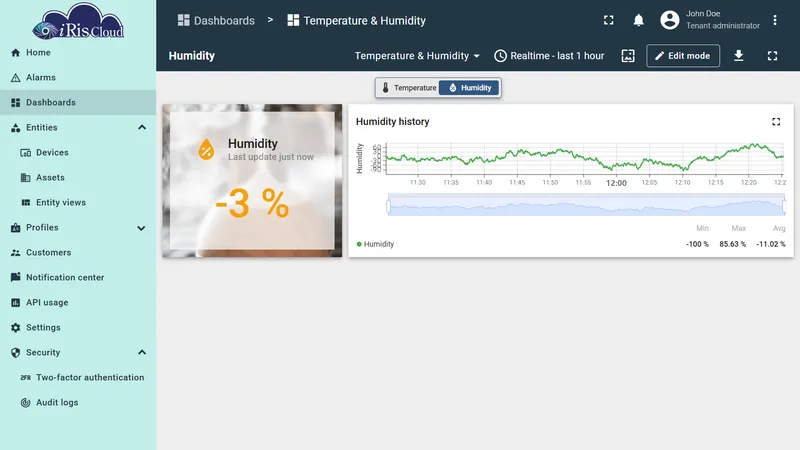
Task: Switch to the Temperature tab
Action: [408, 88]
